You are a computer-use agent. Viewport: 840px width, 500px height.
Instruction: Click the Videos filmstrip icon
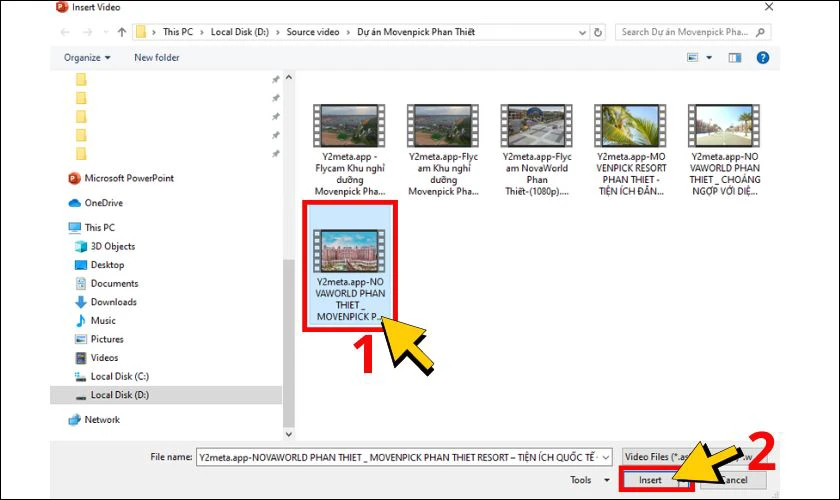[81, 357]
